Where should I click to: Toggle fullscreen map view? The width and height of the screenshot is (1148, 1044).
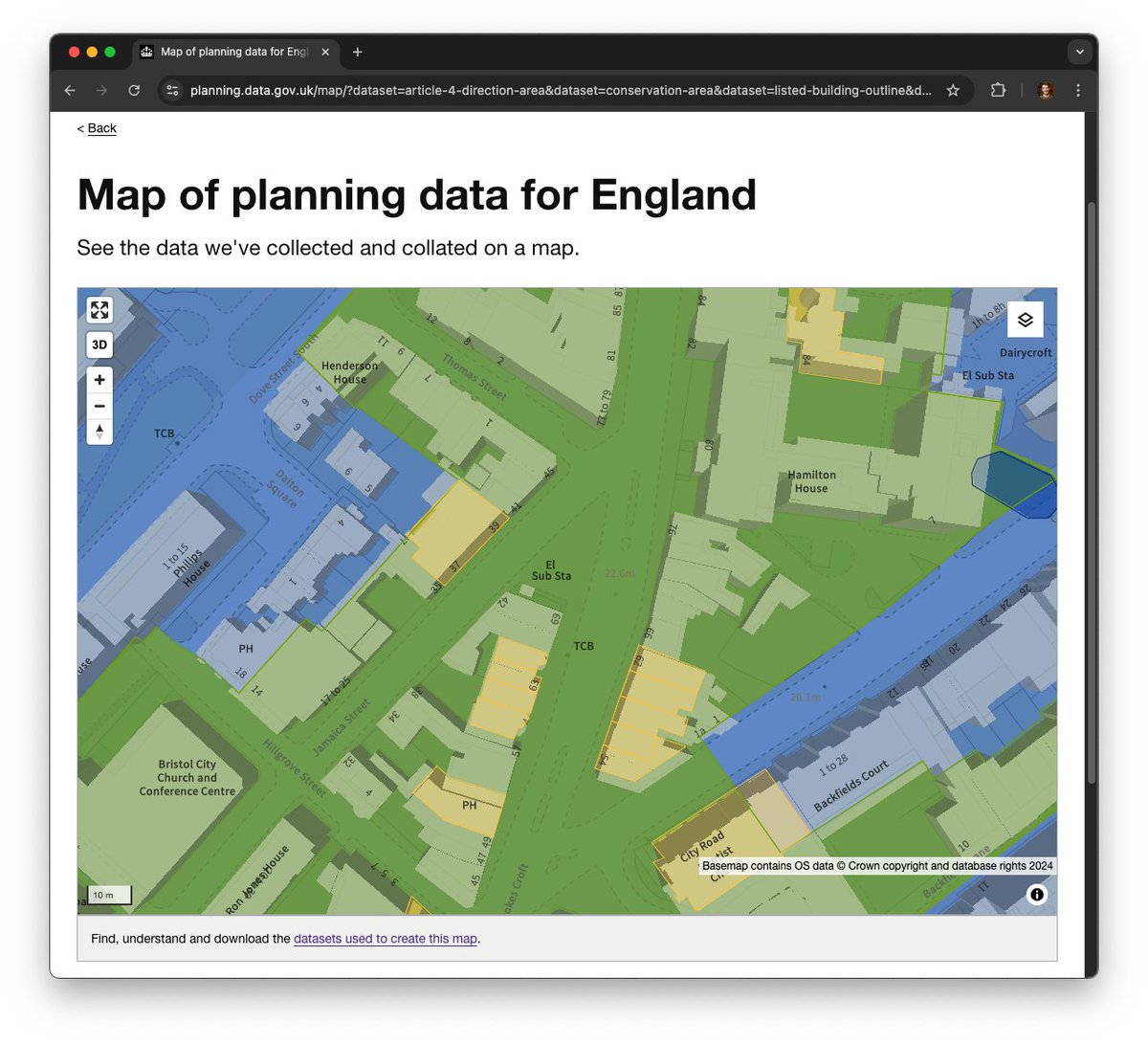coord(99,310)
